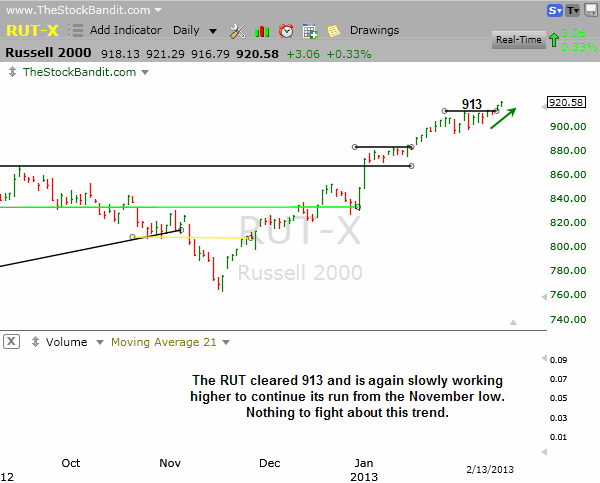Close the Volume pane with X box

[x=11, y=342]
